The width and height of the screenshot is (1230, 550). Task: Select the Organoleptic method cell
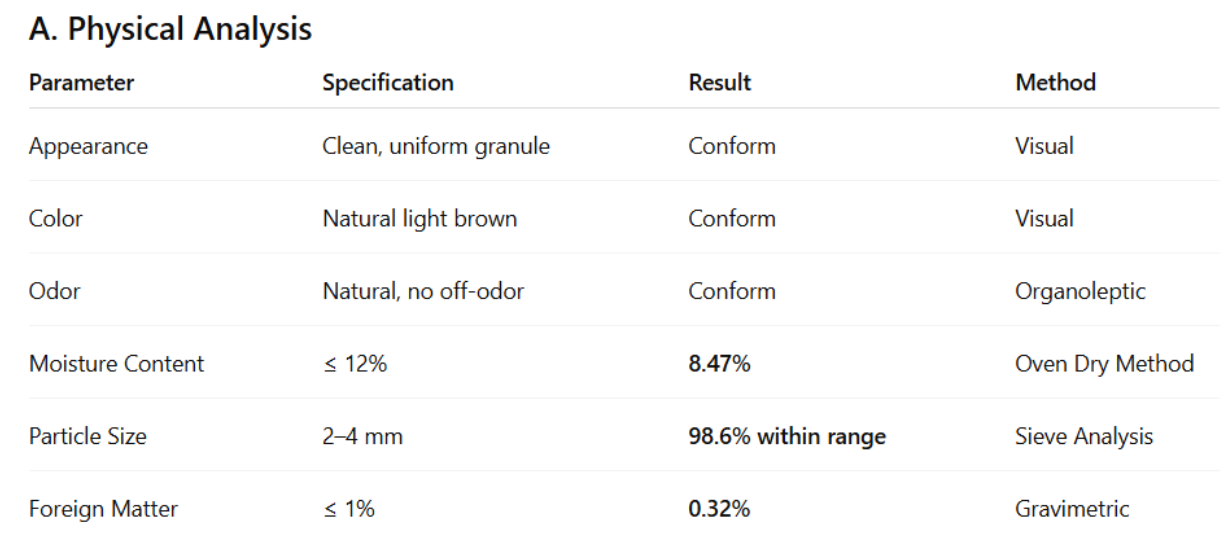1080,291
